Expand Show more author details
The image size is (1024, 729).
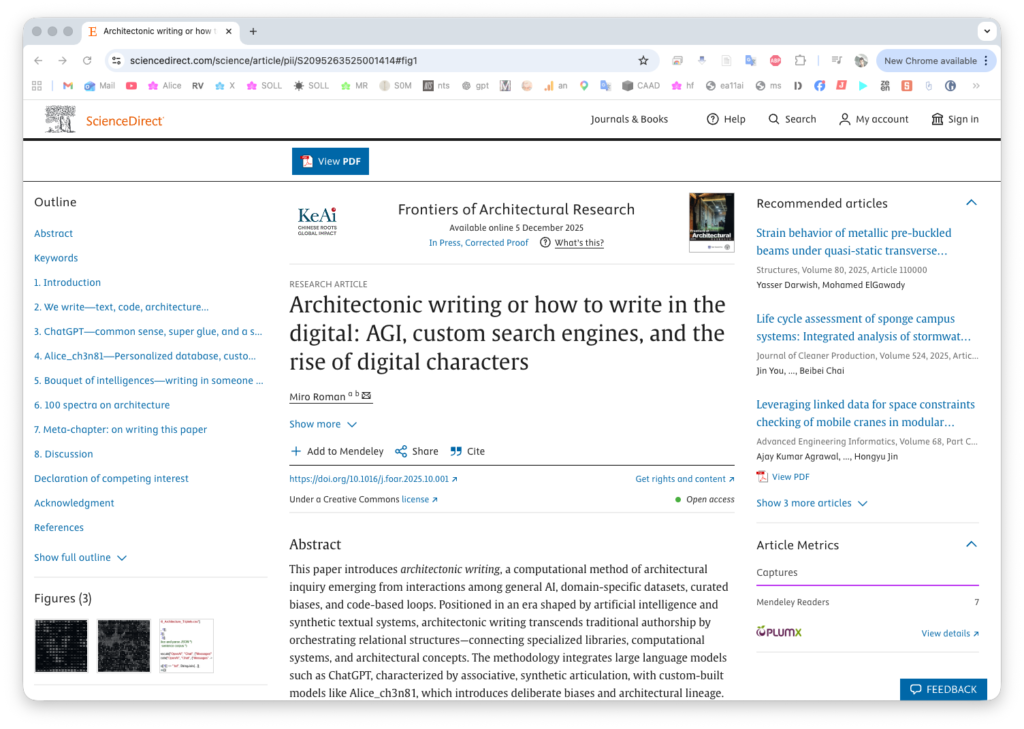pos(322,424)
